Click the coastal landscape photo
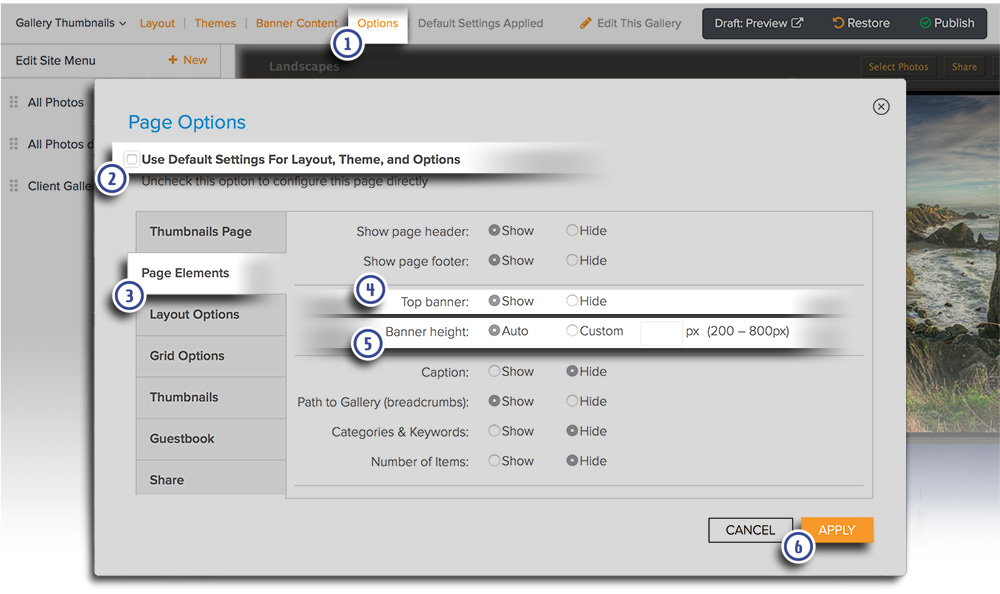 coord(953,263)
